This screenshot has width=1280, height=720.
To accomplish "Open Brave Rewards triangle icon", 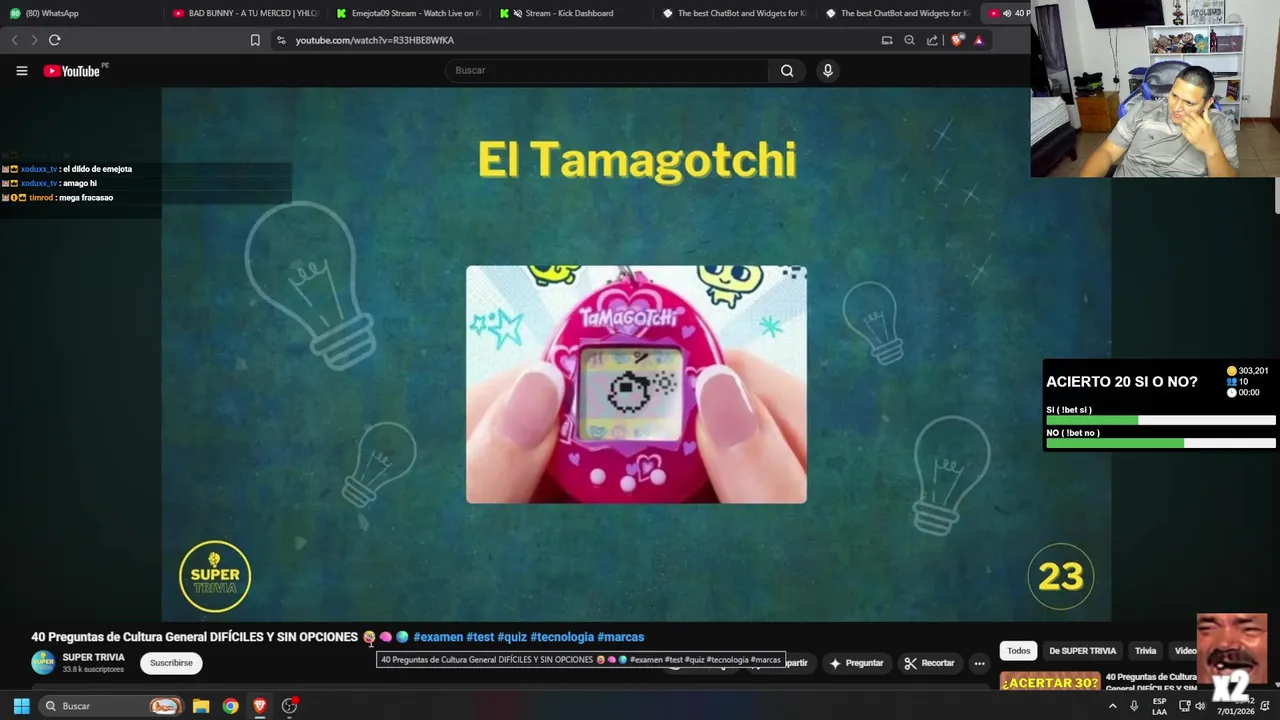I will (x=979, y=40).
